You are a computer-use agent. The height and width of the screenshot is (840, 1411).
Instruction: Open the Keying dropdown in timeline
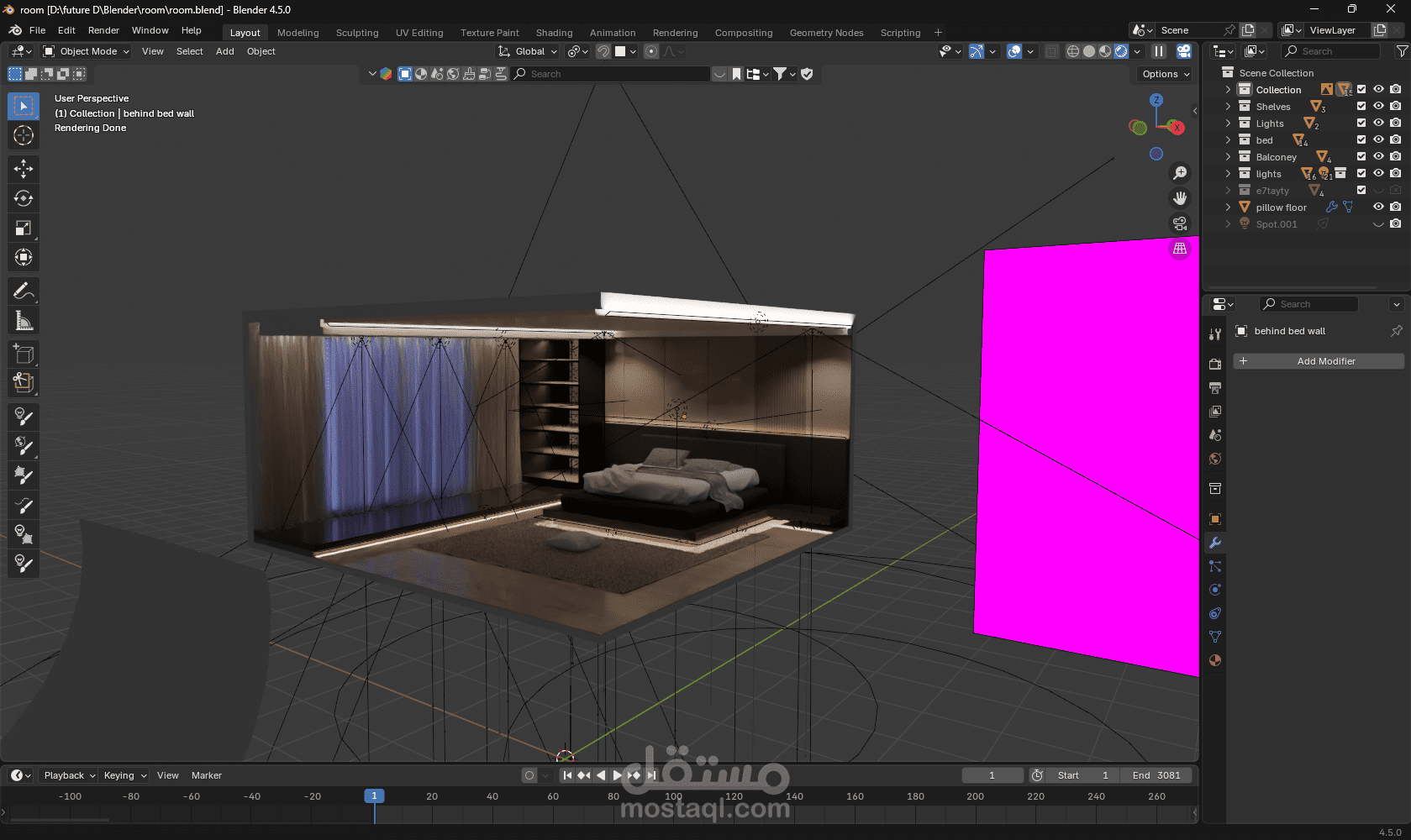[124, 775]
